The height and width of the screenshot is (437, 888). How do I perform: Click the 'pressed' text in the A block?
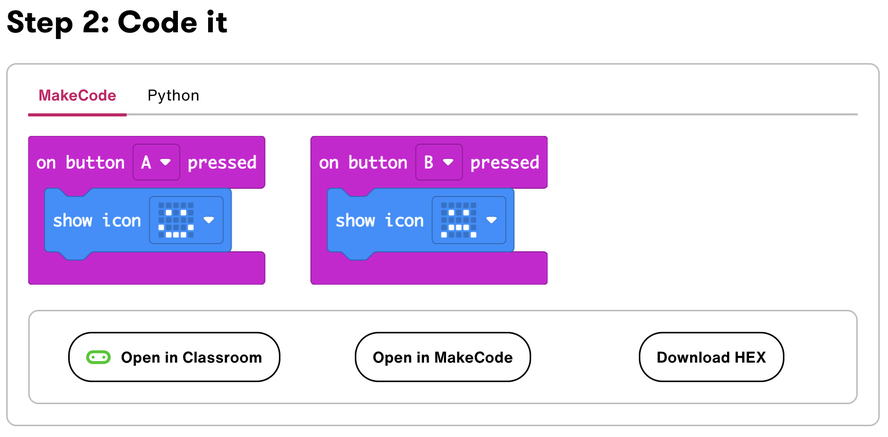point(222,162)
